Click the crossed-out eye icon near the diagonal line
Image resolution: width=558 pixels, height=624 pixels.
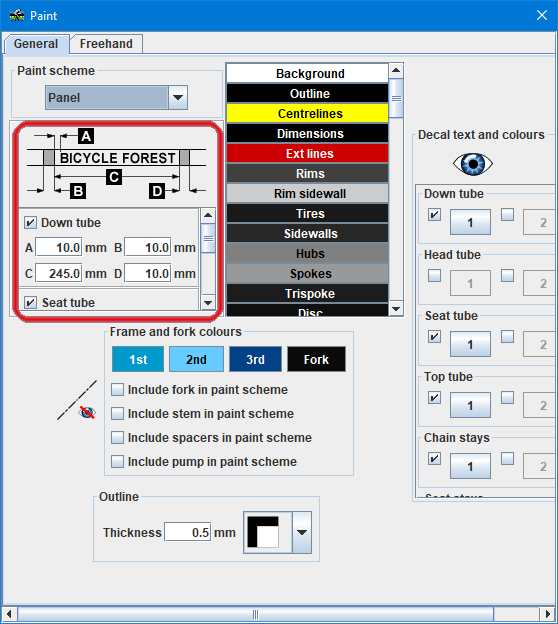[x=87, y=412]
